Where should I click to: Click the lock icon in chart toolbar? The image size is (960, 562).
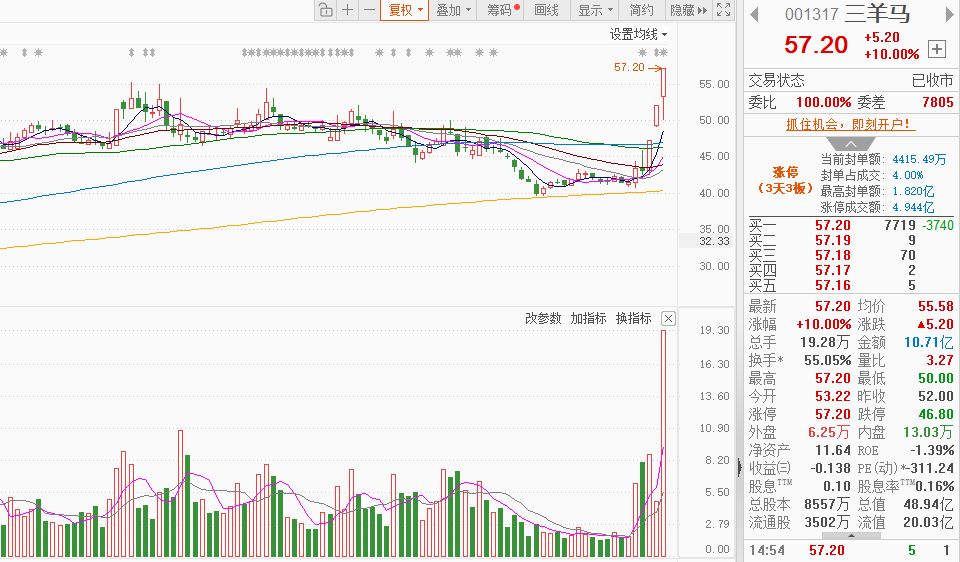(x=326, y=10)
